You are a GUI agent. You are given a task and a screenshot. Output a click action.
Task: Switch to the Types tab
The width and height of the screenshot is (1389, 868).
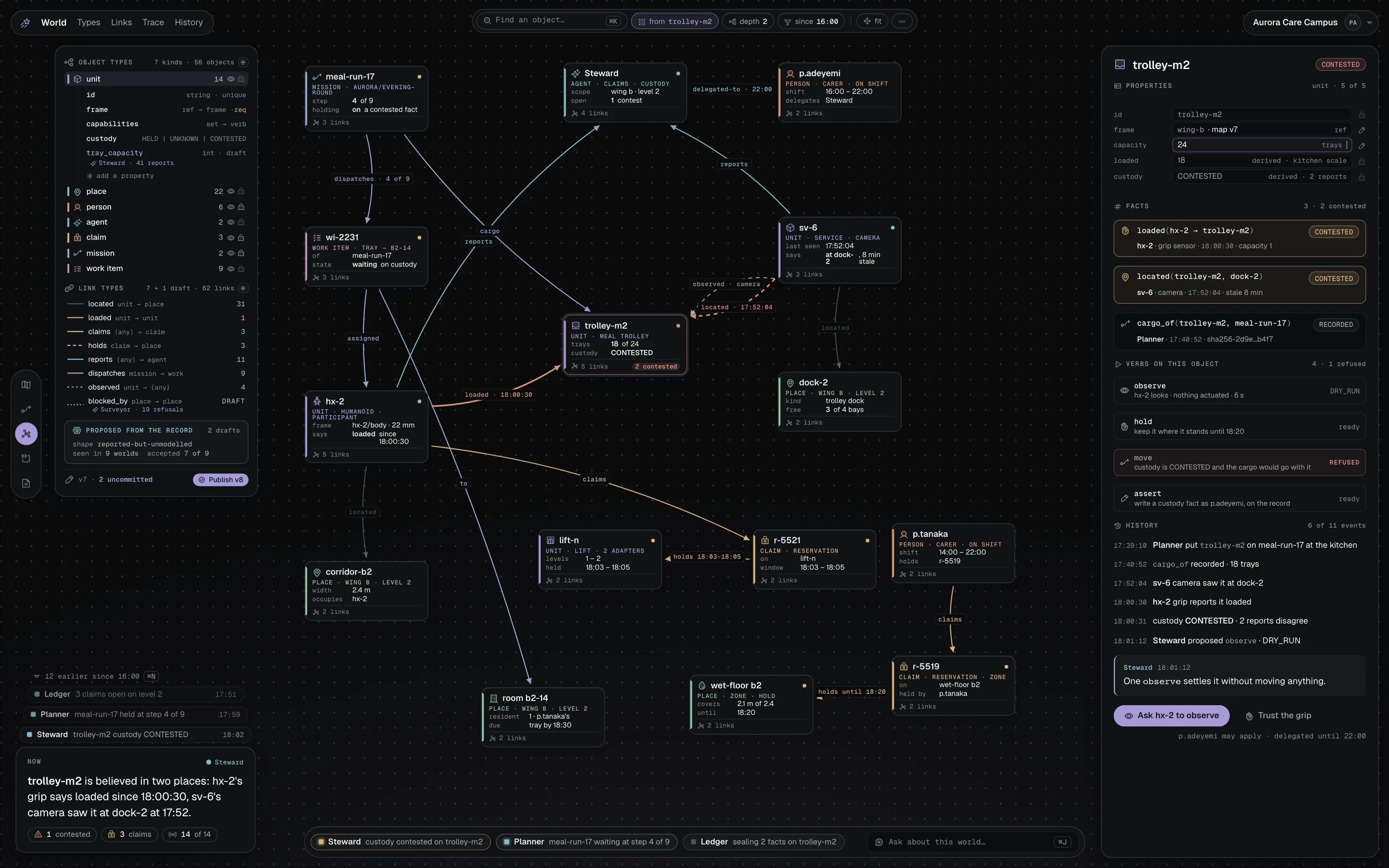88,22
